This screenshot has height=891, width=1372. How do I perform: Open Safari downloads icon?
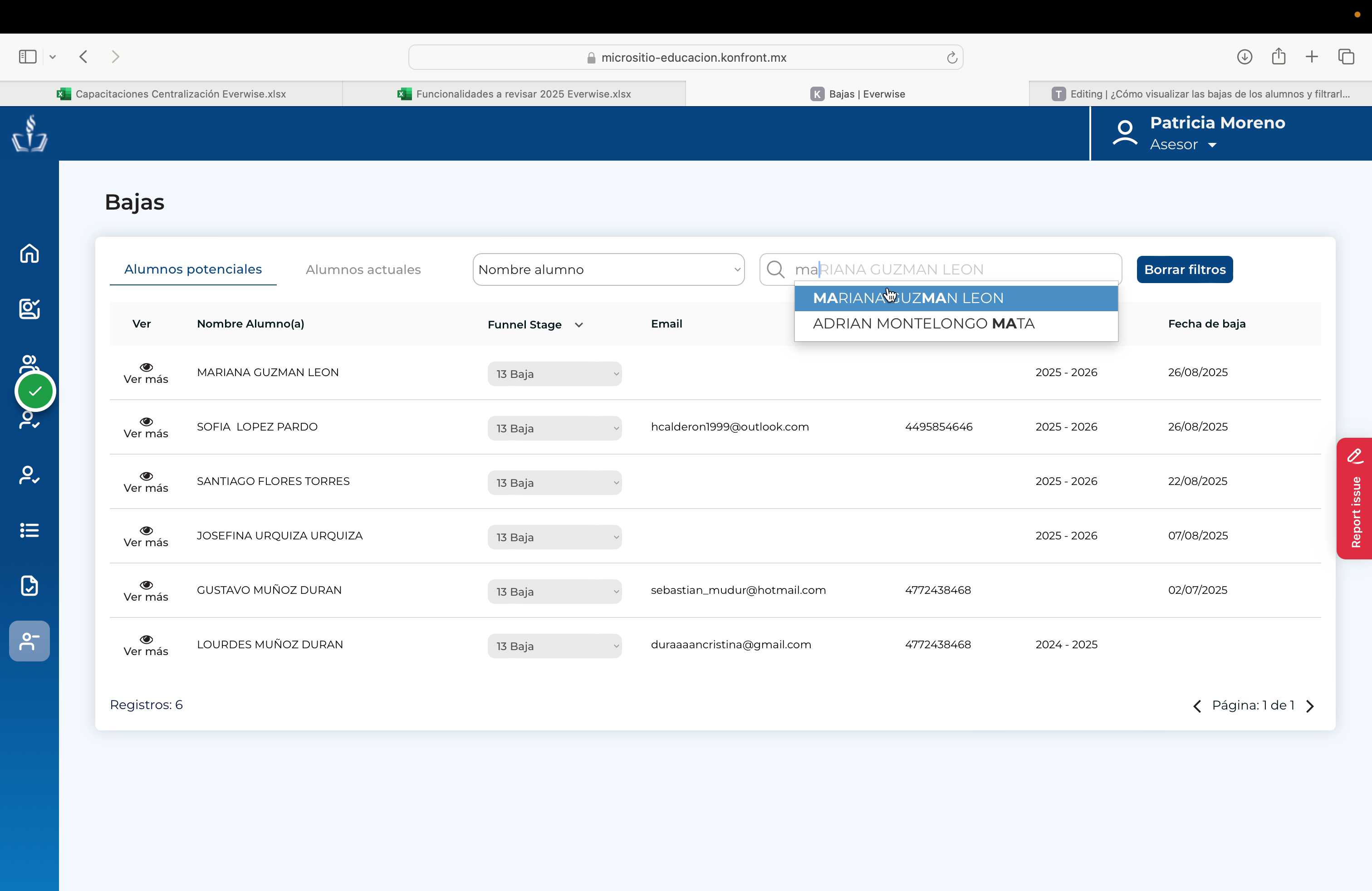[x=1244, y=56]
